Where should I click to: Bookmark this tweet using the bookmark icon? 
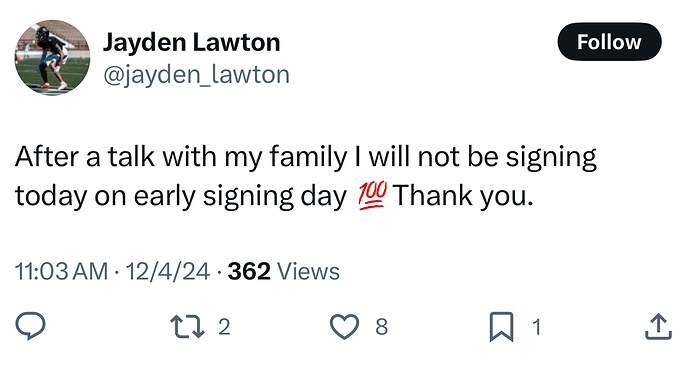click(x=501, y=327)
